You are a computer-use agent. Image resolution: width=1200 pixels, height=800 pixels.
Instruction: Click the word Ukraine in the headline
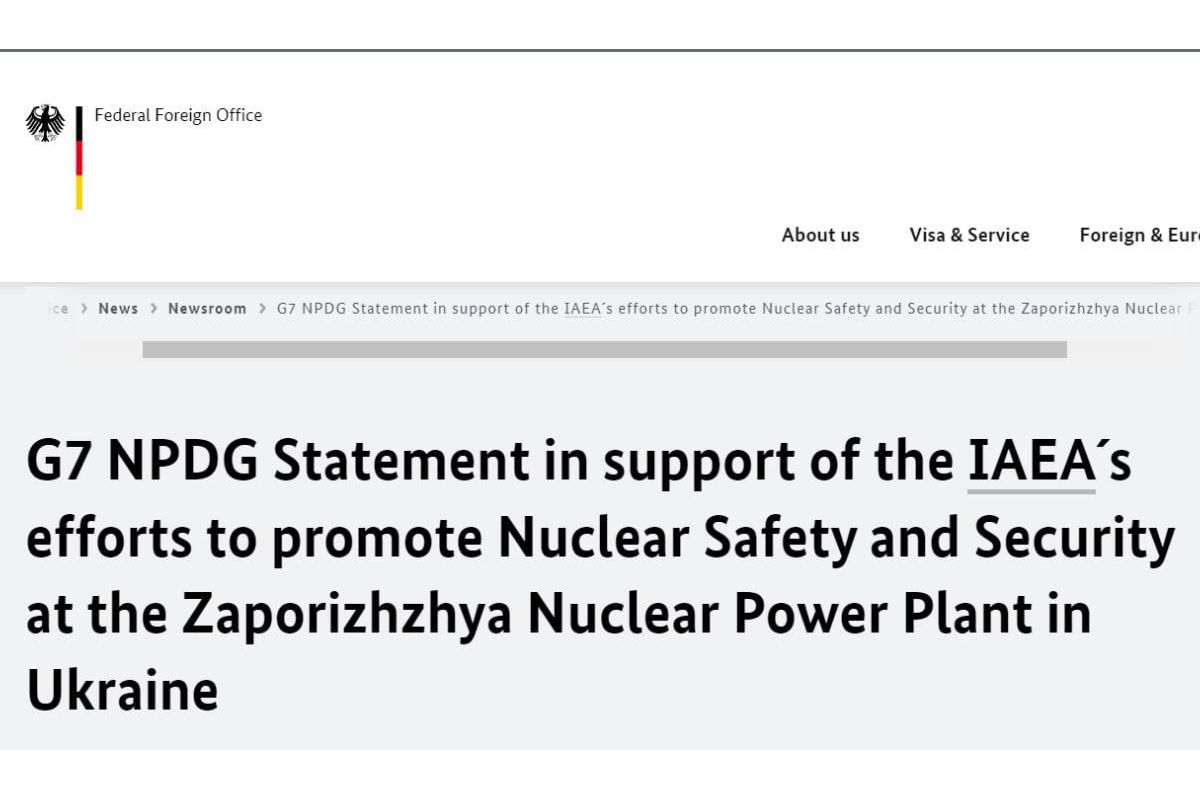[122, 690]
